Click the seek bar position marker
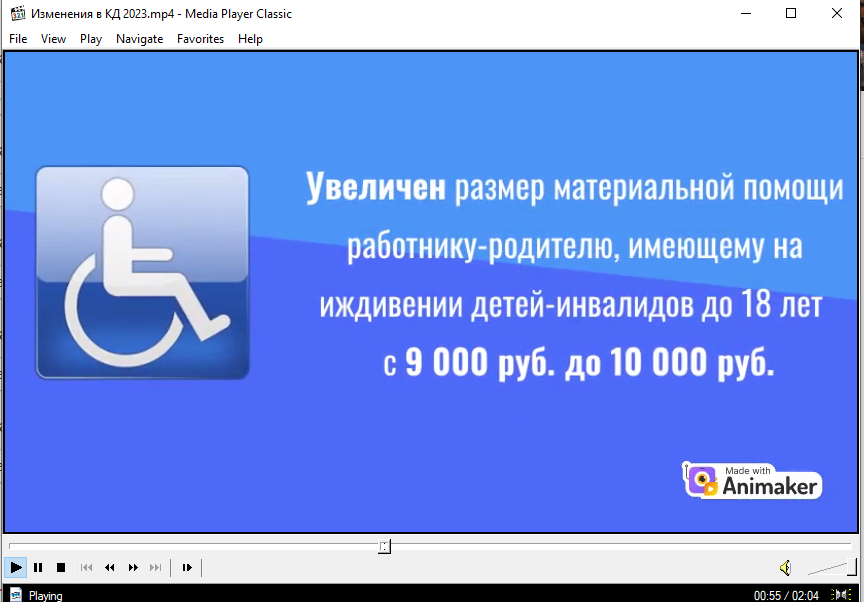 pyautogui.click(x=384, y=545)
